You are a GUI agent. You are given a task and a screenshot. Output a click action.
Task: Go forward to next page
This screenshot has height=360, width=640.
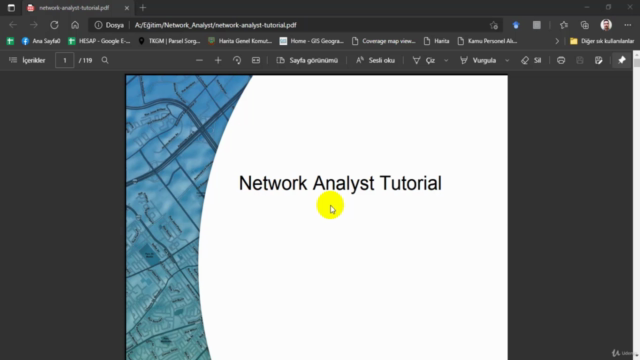(x=33, y=25)
